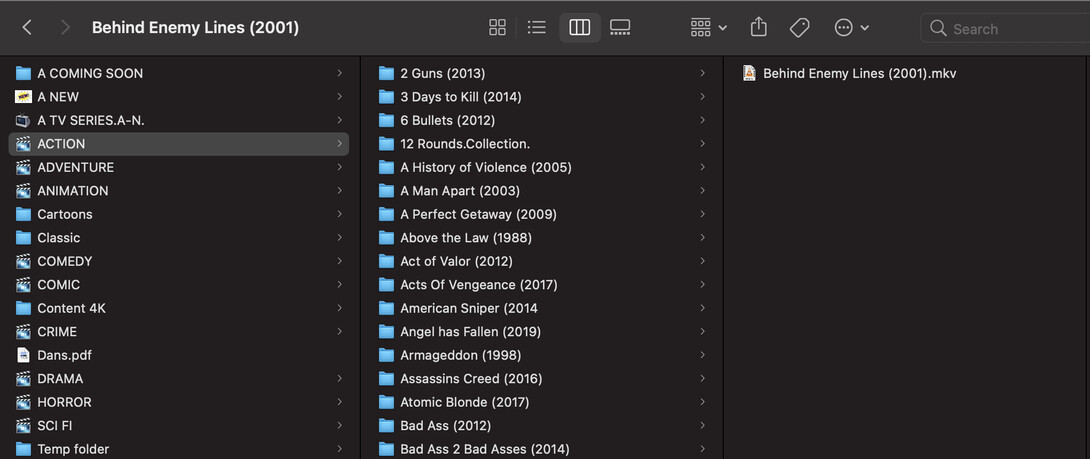
Task: Click the 2 Guns (2013) folder icon
Action: pyautogui.click(x=387, y=73)
